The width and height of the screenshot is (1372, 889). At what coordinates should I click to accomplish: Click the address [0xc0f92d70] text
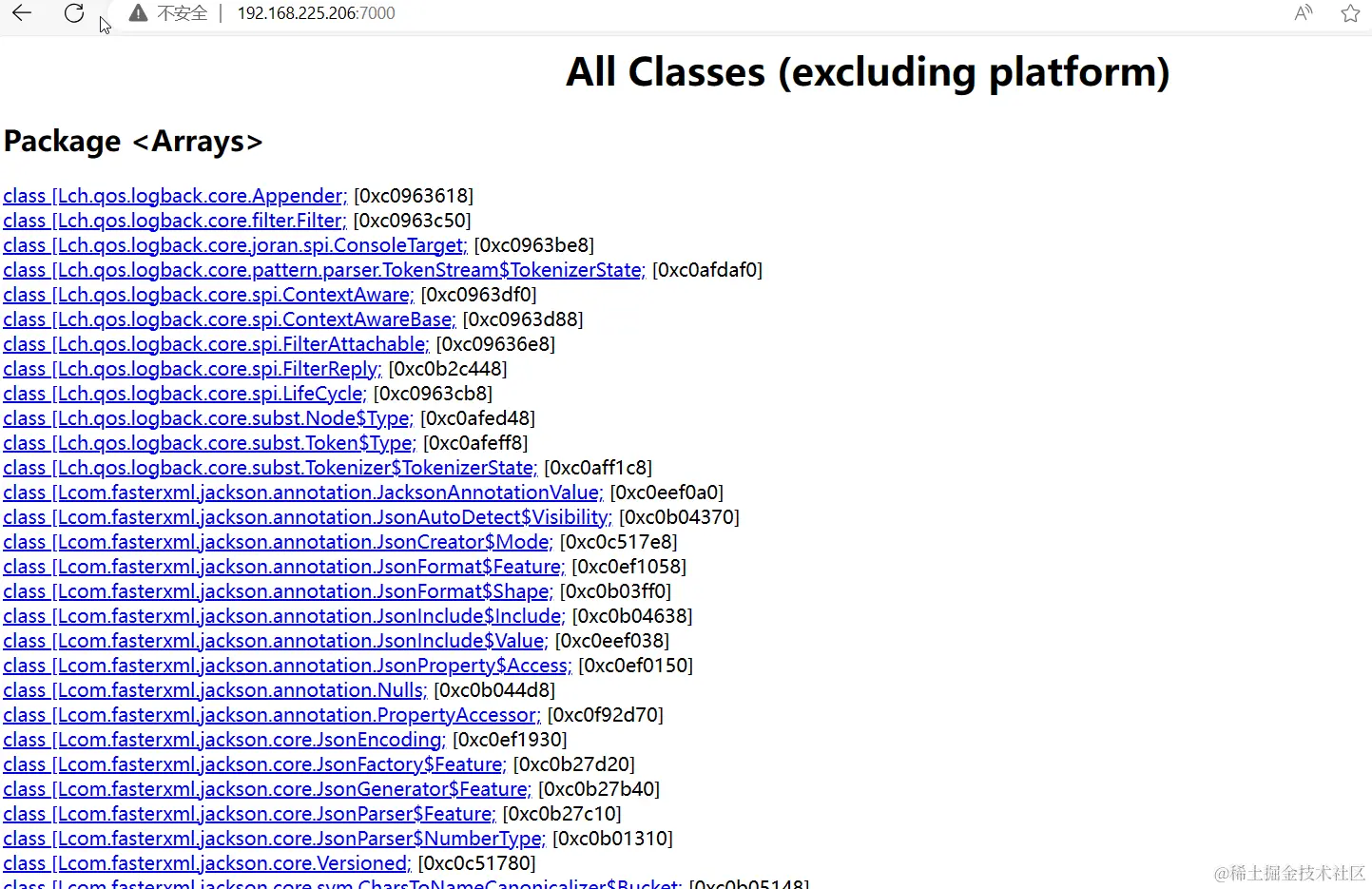pyautogui.click(x=606, y=715)
